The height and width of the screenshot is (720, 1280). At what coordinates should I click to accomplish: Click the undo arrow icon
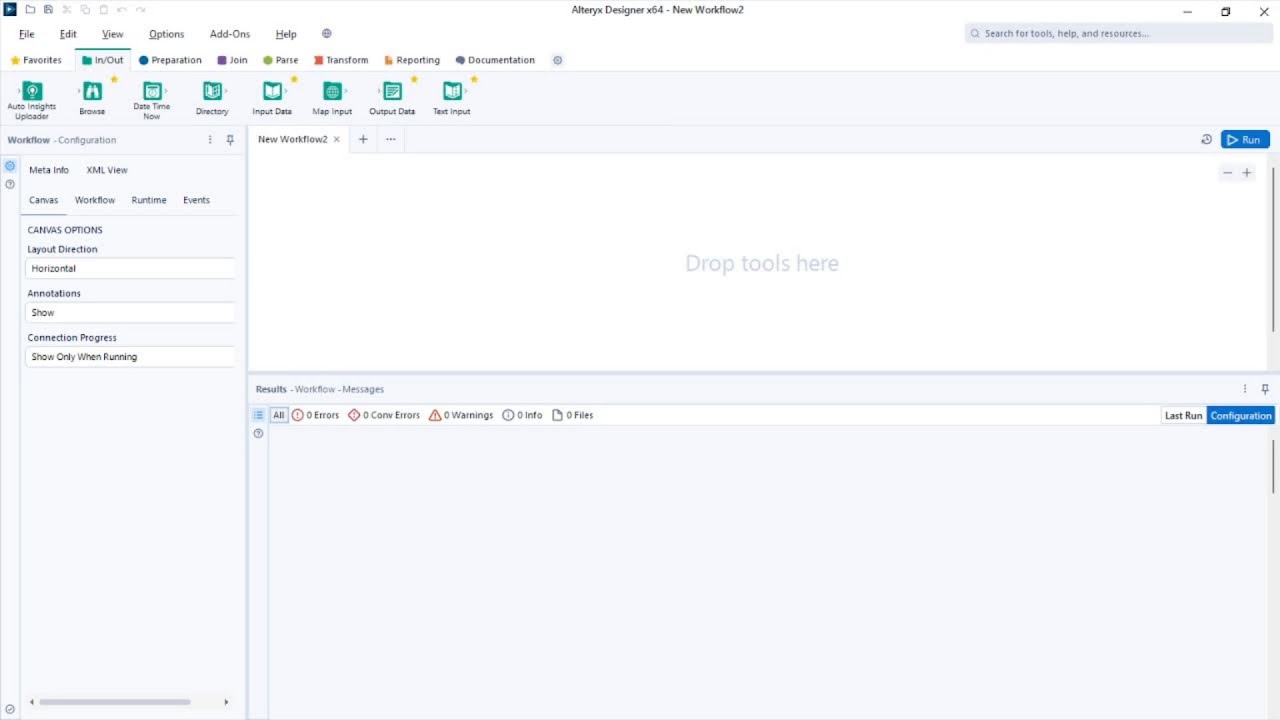(122, 10)
